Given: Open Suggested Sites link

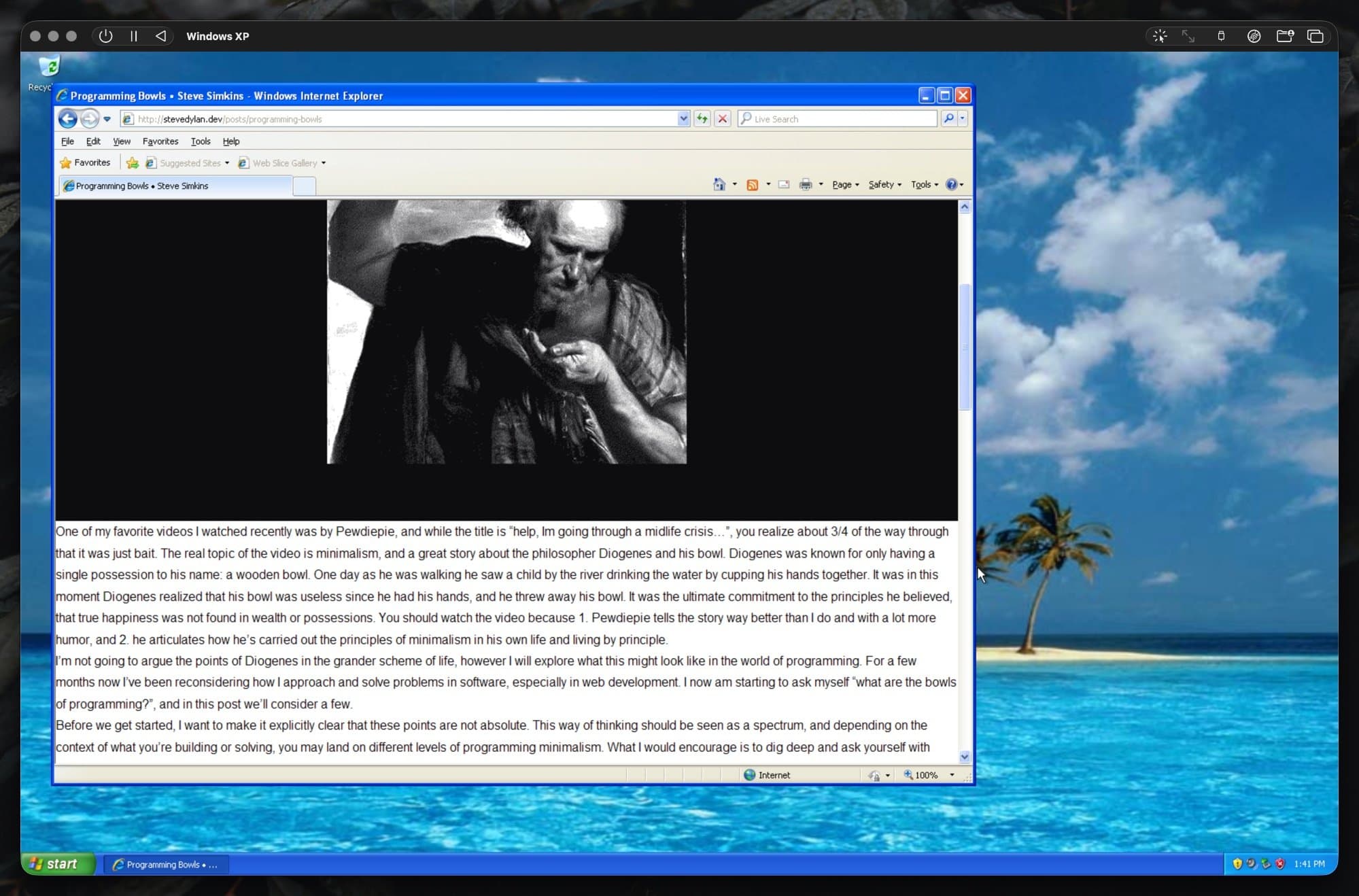Looking at the screenshot, I should click(x=190, y=163).
